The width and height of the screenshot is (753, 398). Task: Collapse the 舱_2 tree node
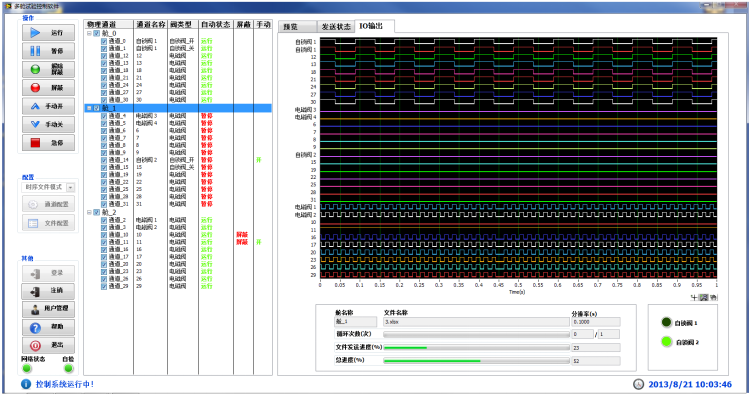click(89, 212)
